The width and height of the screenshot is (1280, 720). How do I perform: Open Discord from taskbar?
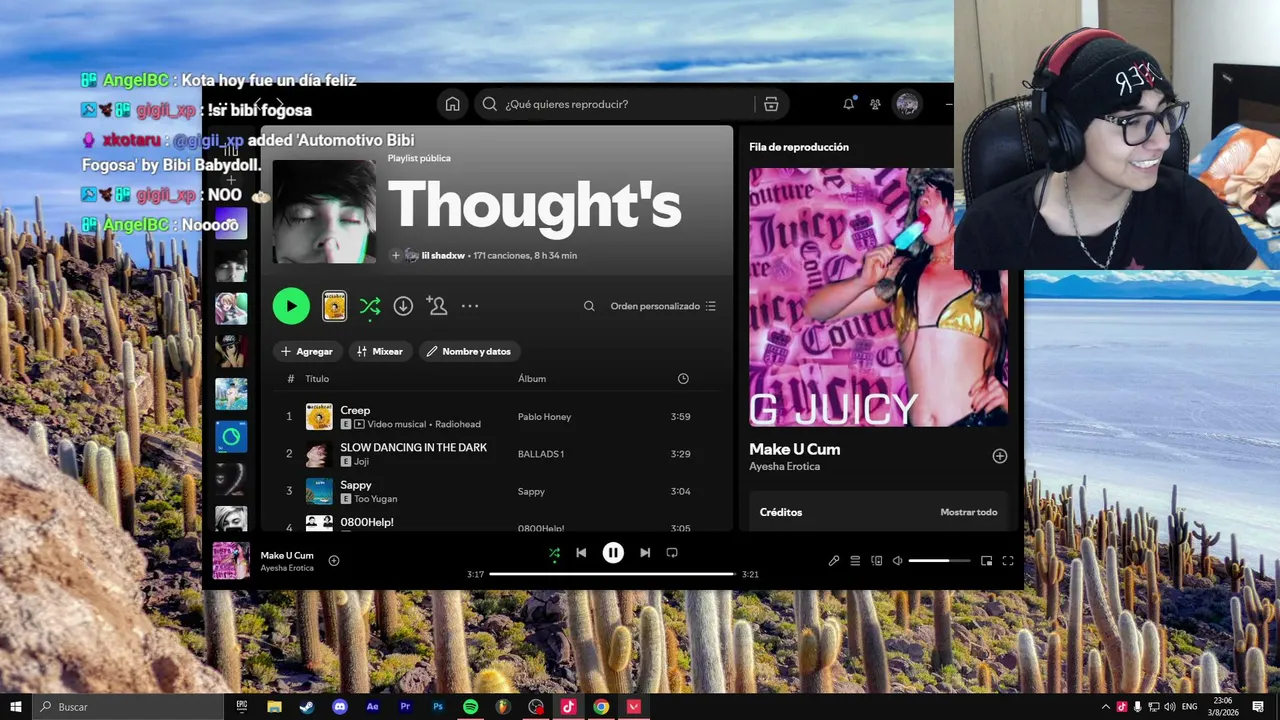tap(340, 707)
